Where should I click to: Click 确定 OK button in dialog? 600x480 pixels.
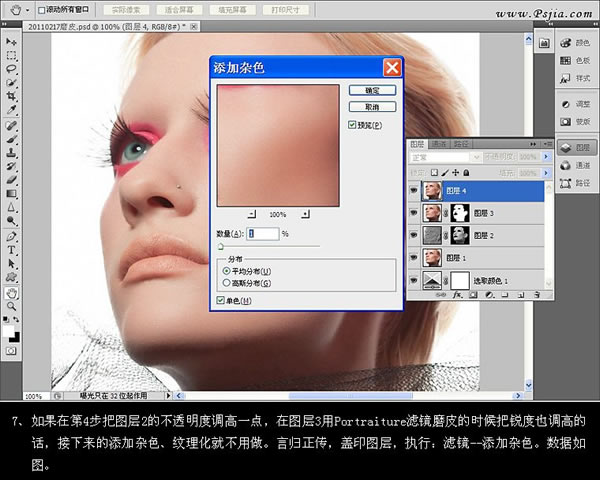pyautogui.click(x=372, y=90)
